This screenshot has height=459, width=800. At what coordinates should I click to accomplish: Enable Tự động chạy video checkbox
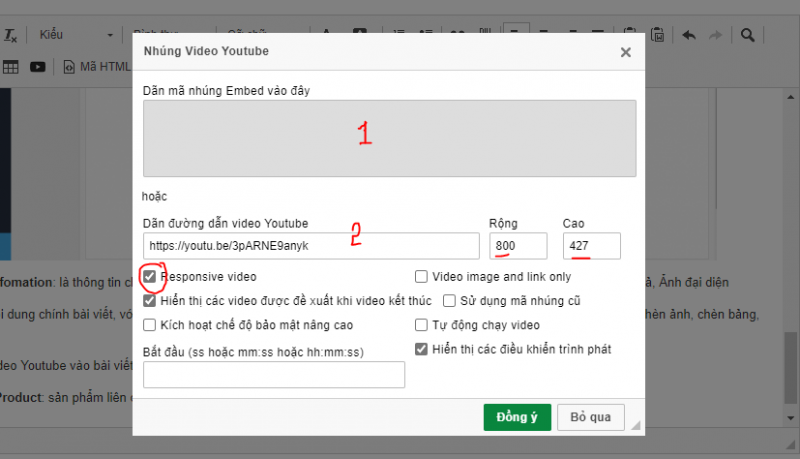(x=422, y=325)
